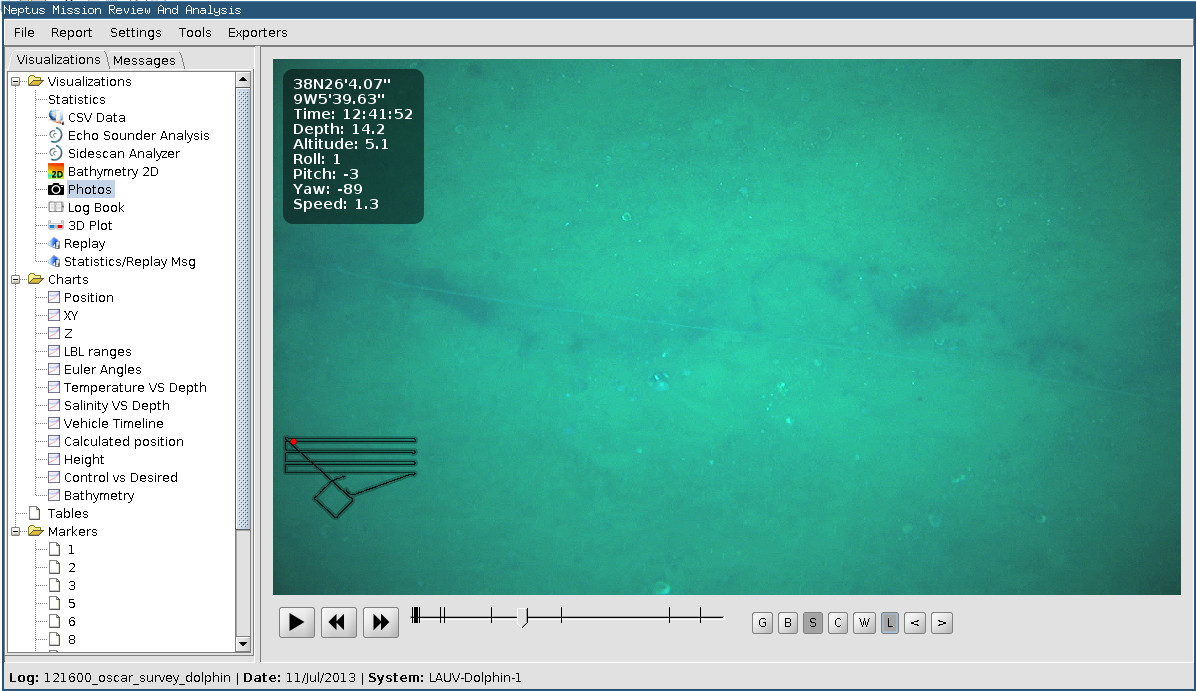Open the Settings menu
The height and width of the screenshot is (691, 1196).
136,33
